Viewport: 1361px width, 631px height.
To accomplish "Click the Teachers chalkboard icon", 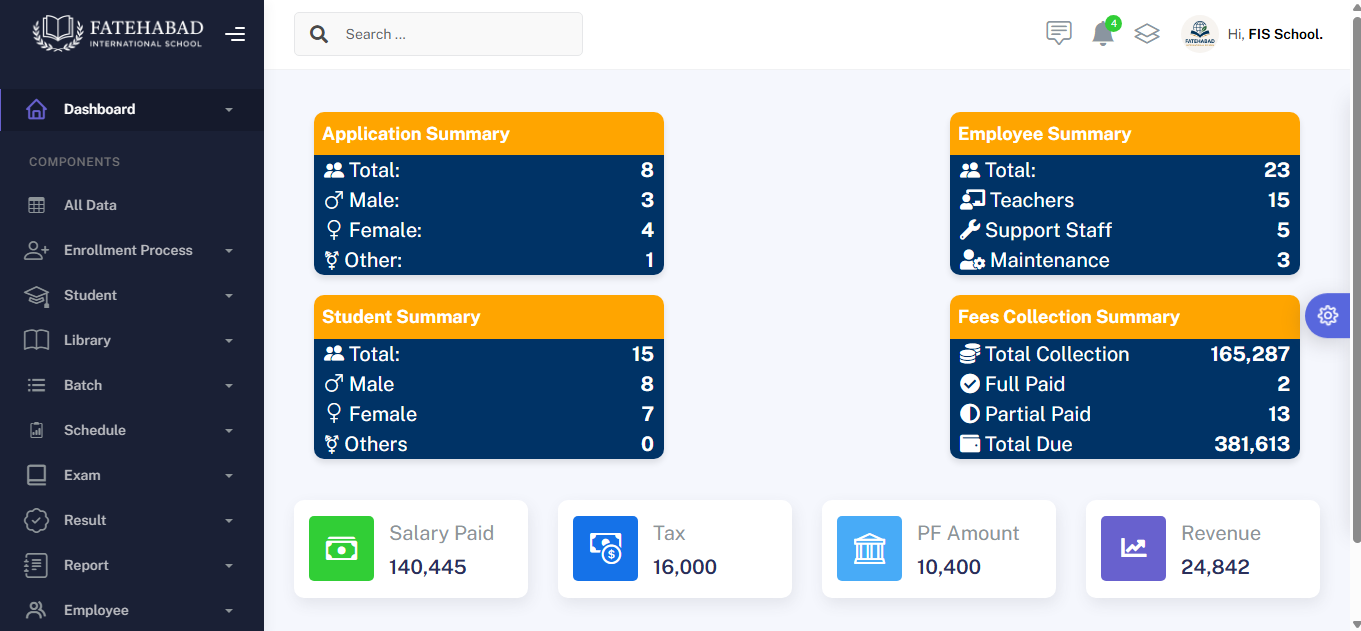I will point(972,200).
